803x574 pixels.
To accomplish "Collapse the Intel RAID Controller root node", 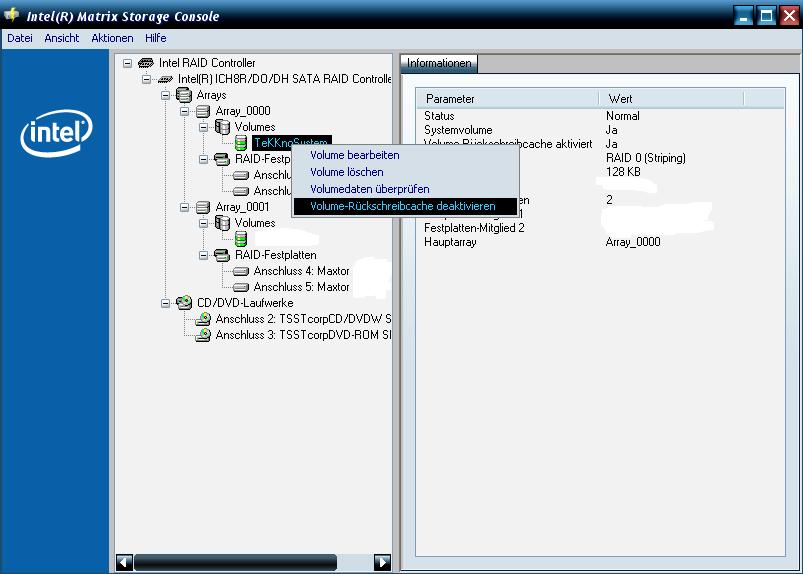I will pyautogui.click(x=128, y=63).
